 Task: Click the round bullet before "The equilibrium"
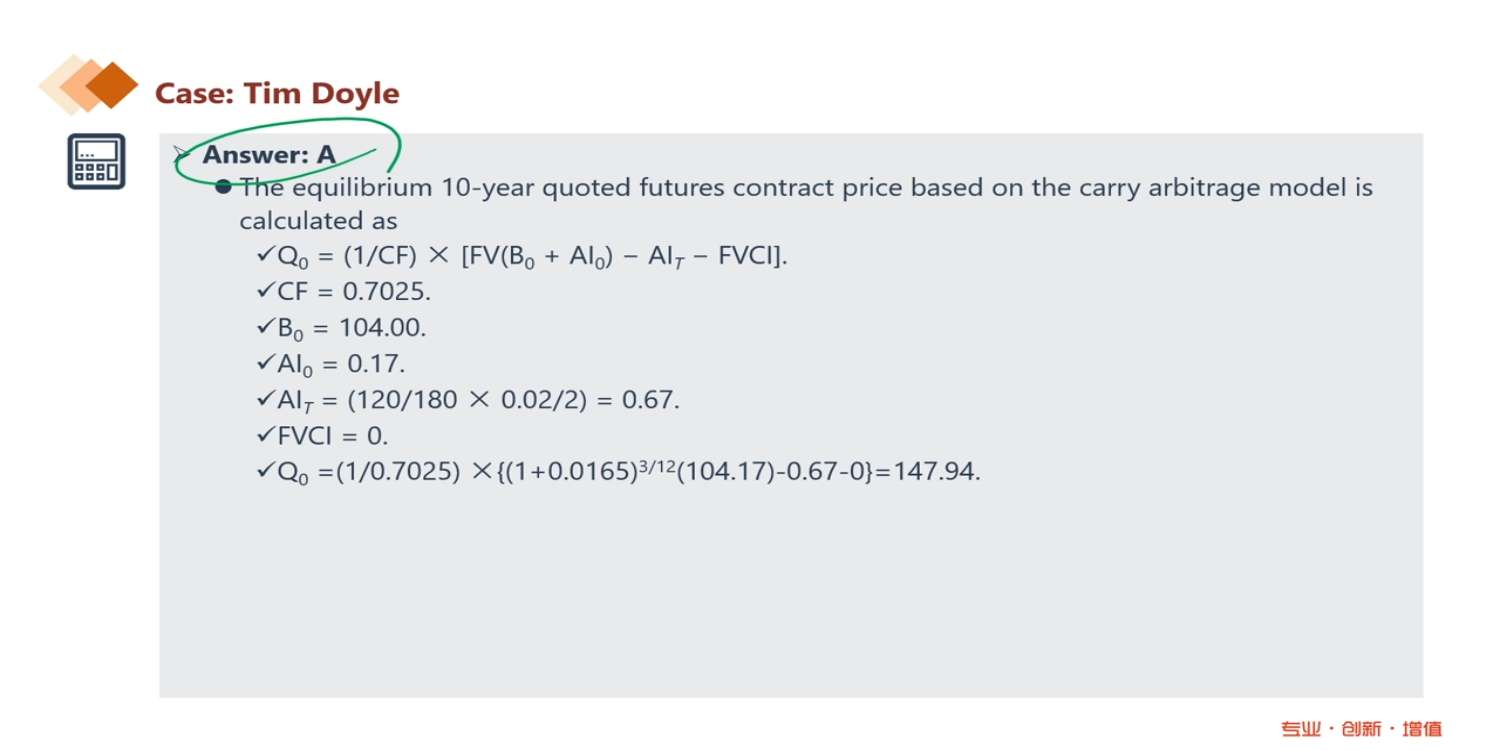tap(223, 187)
